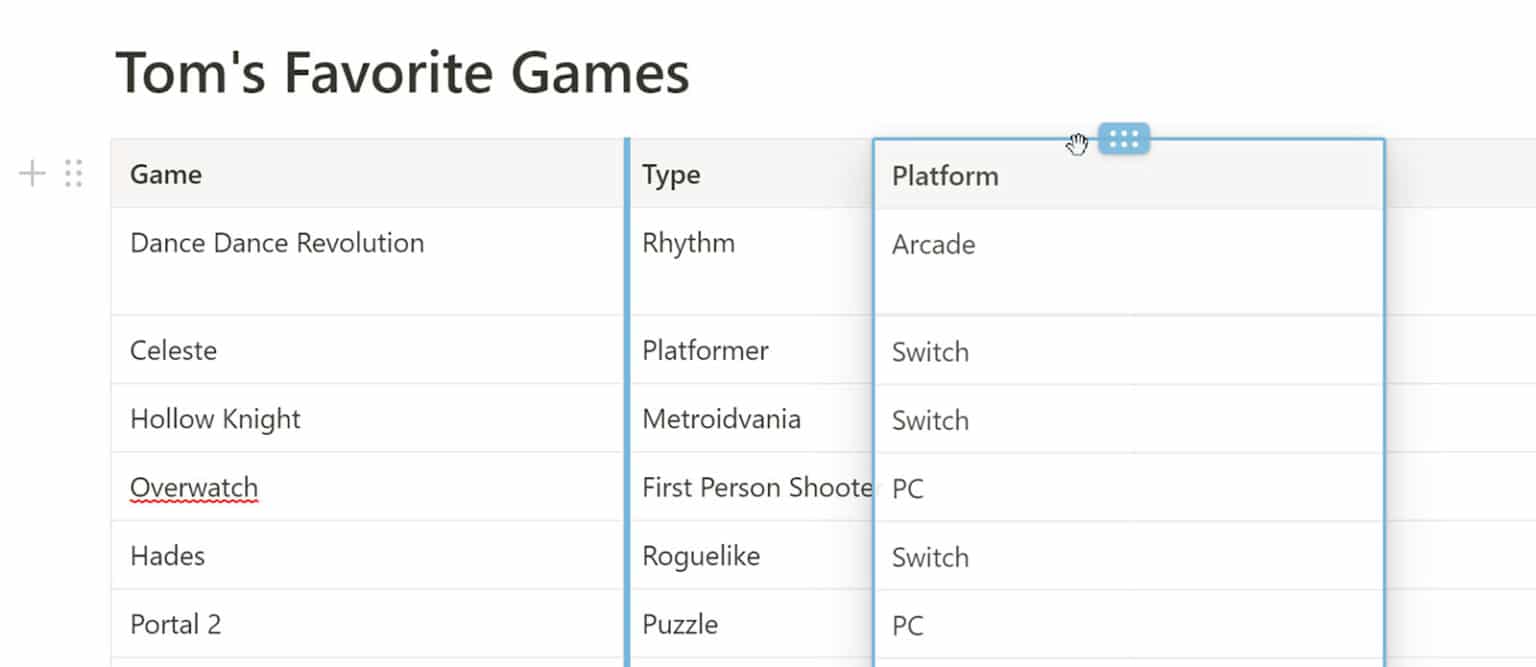Select the Platform column header
This screenshot has width=1536, height=667.
coord(944,176)
